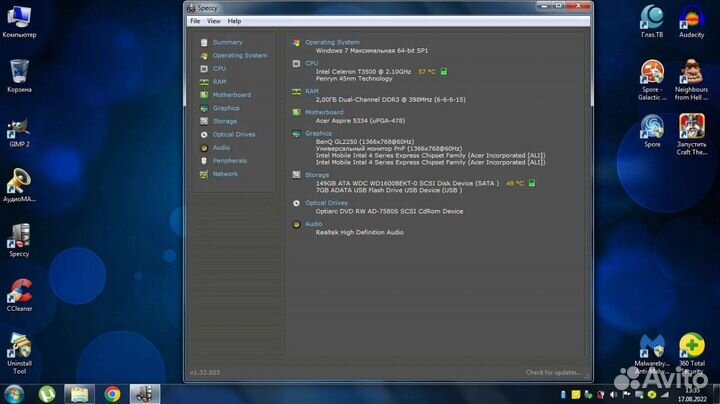
Task: Open the View menu
Action: (x=214, y=21)
